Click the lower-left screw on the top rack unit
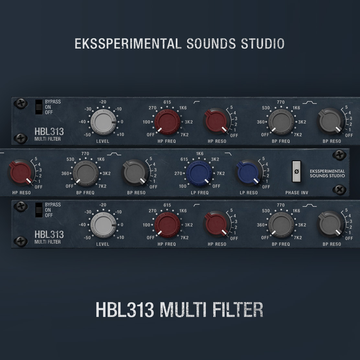This screenshot has height=360, width=360. (x=20, y=138)
